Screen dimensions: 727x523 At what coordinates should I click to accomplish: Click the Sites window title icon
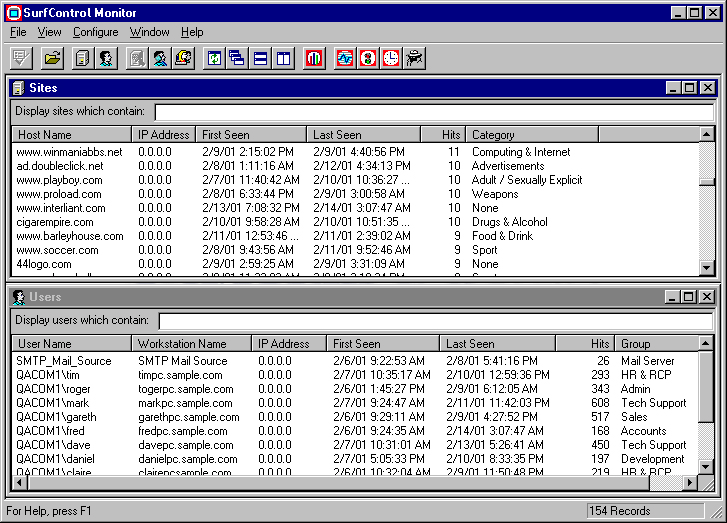pos(19,88)
